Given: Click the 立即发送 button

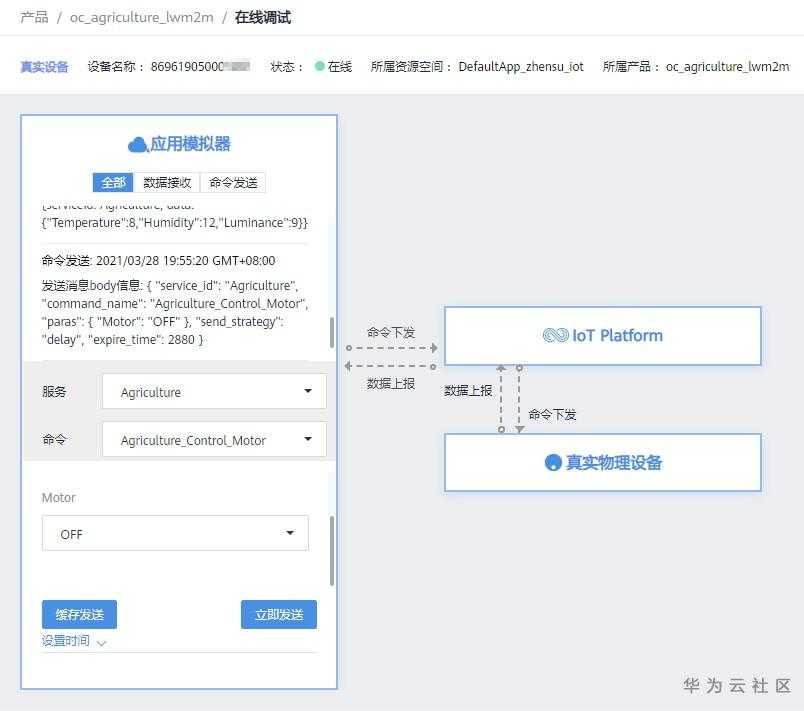Looking at the screenshot, I should click(279, 614).
